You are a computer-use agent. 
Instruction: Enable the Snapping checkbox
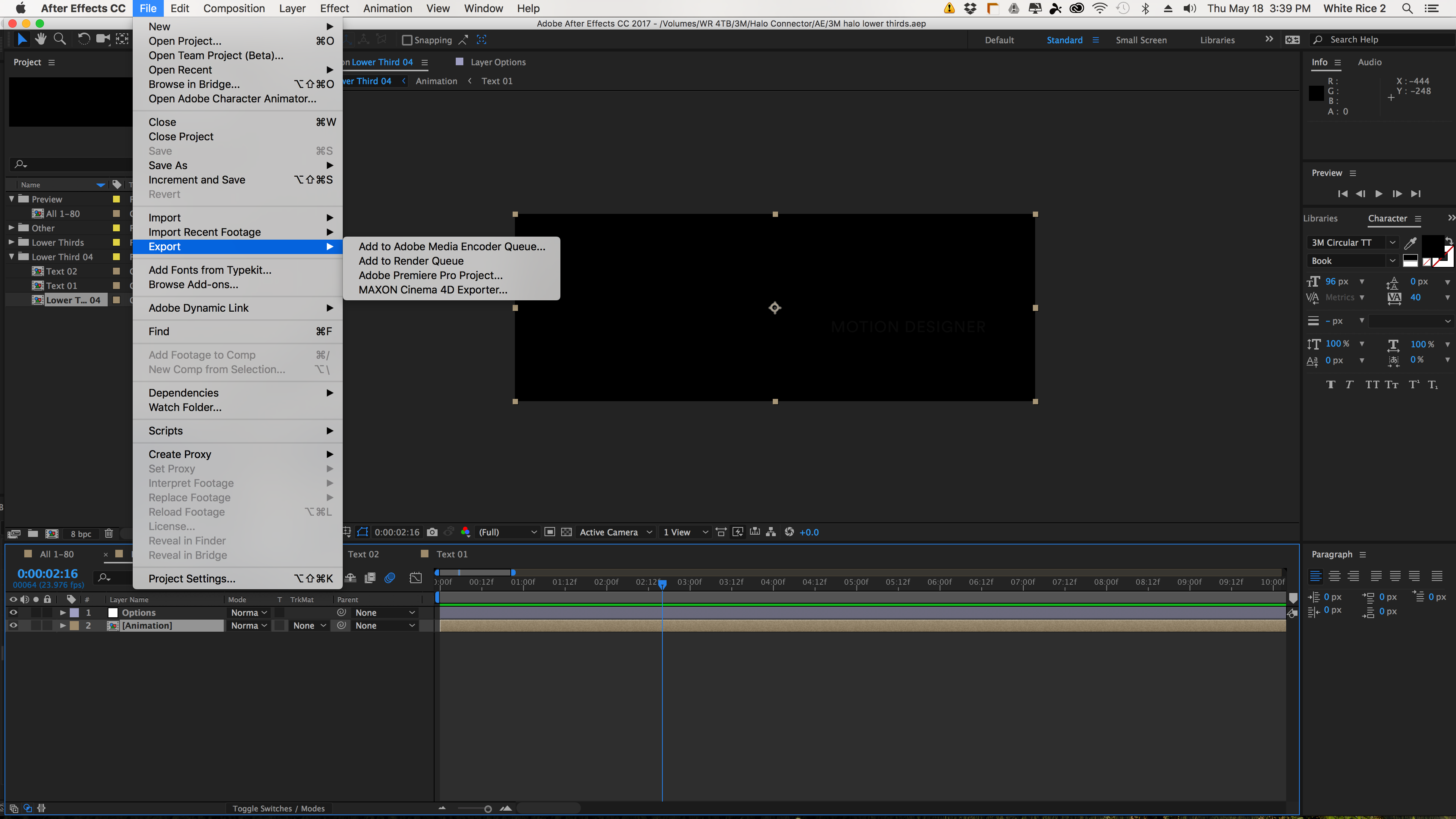click(407, 40)
